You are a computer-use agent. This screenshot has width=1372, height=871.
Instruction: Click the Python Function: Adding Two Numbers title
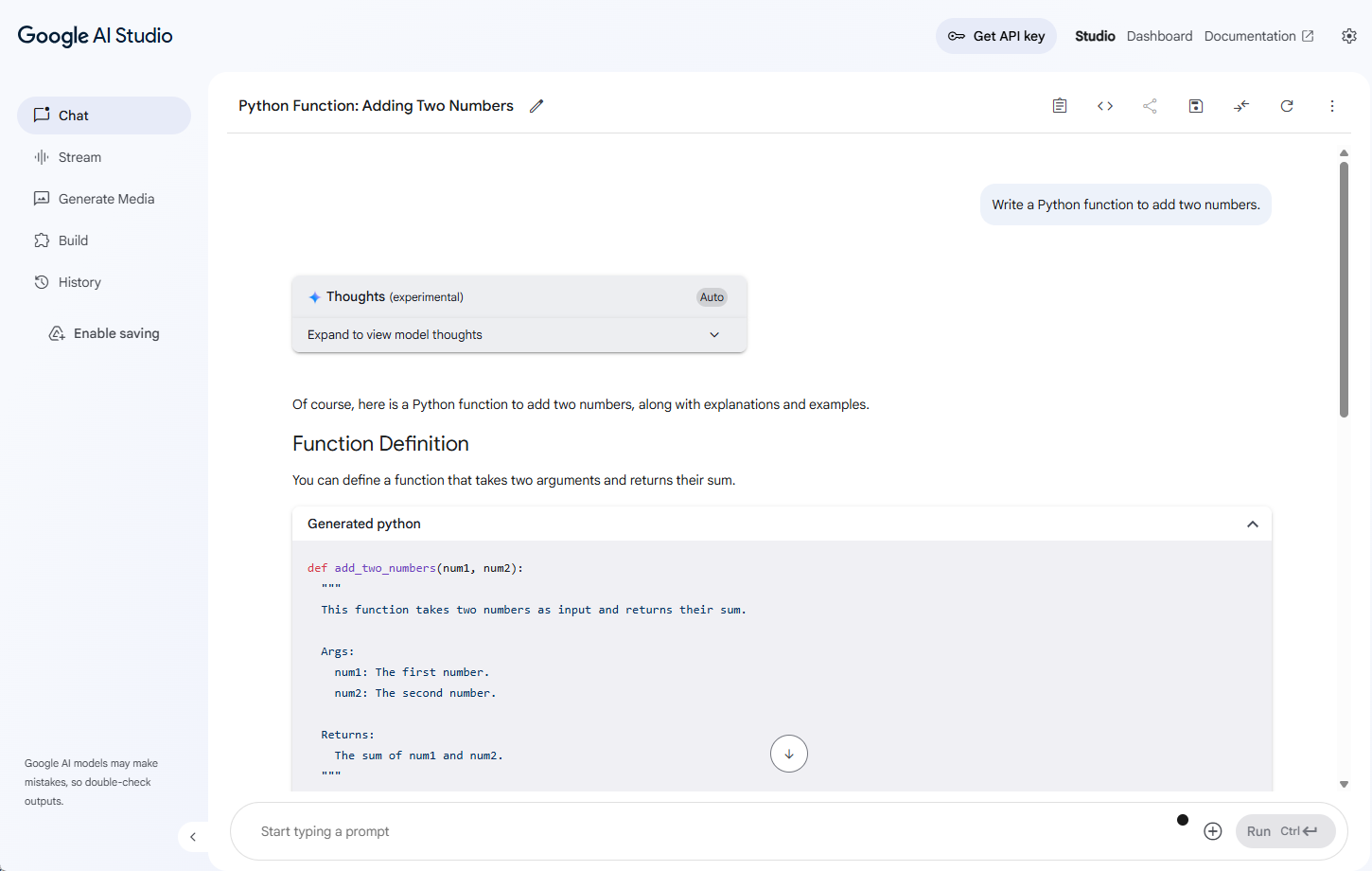coord(376,106)
